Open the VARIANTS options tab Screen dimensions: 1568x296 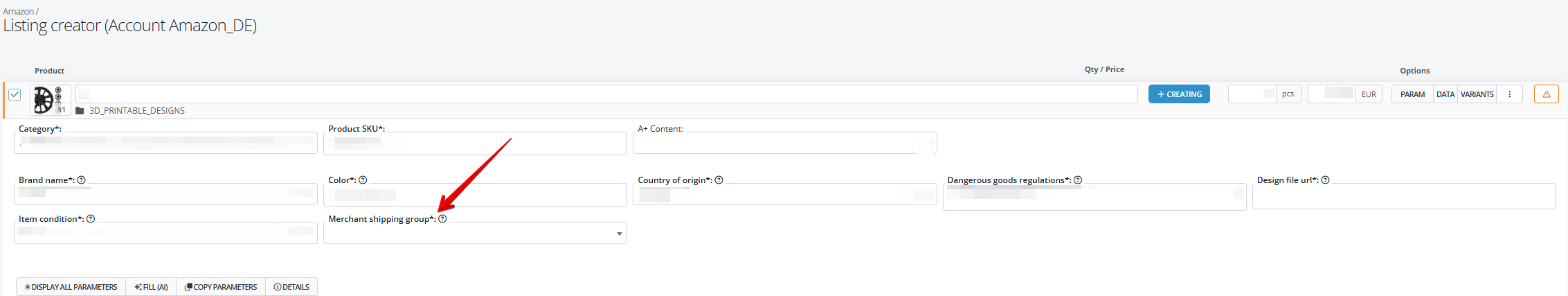(x=1477, y=94)
